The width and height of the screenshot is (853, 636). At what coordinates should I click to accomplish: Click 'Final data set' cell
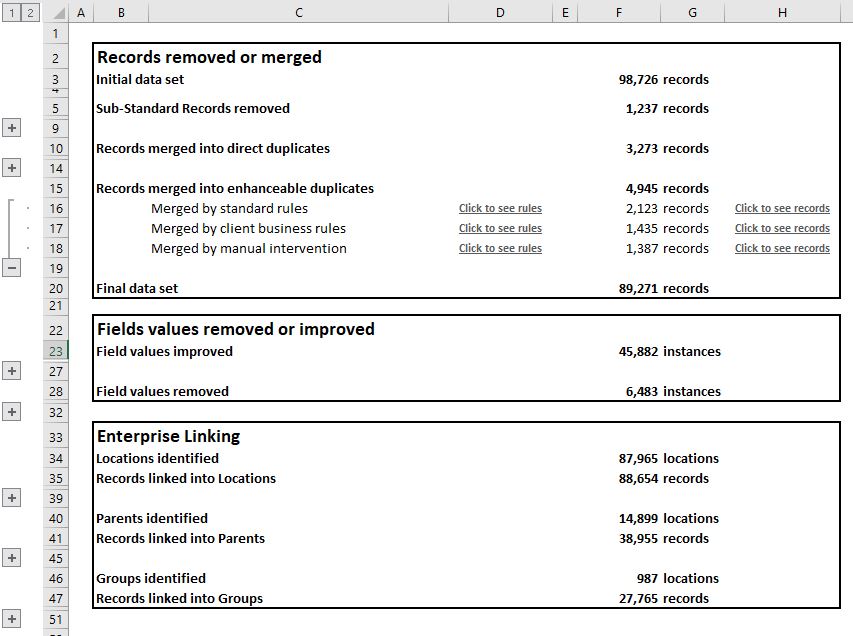pyautogui.click(x=137, y=288)
